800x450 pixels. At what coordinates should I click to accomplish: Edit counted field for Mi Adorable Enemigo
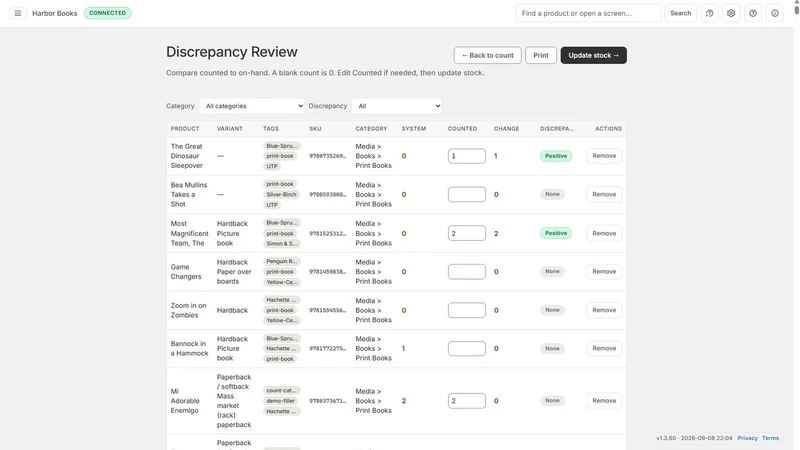tap(467, 401)
